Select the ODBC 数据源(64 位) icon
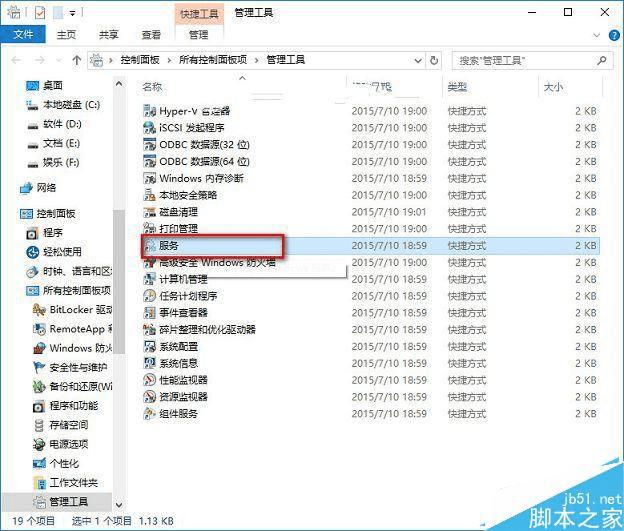This screenshot has width=624, height=531. tap(149, 161)
